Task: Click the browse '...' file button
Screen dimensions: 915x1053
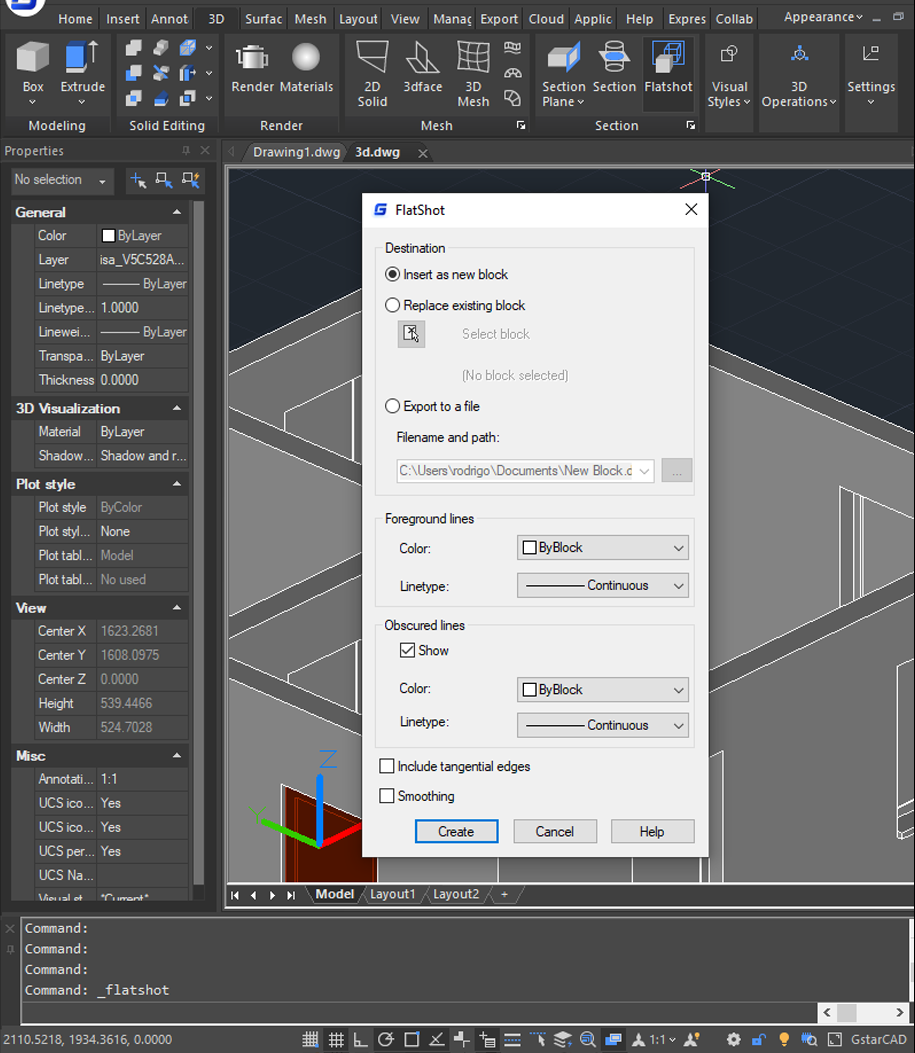Action: (677, 471)
